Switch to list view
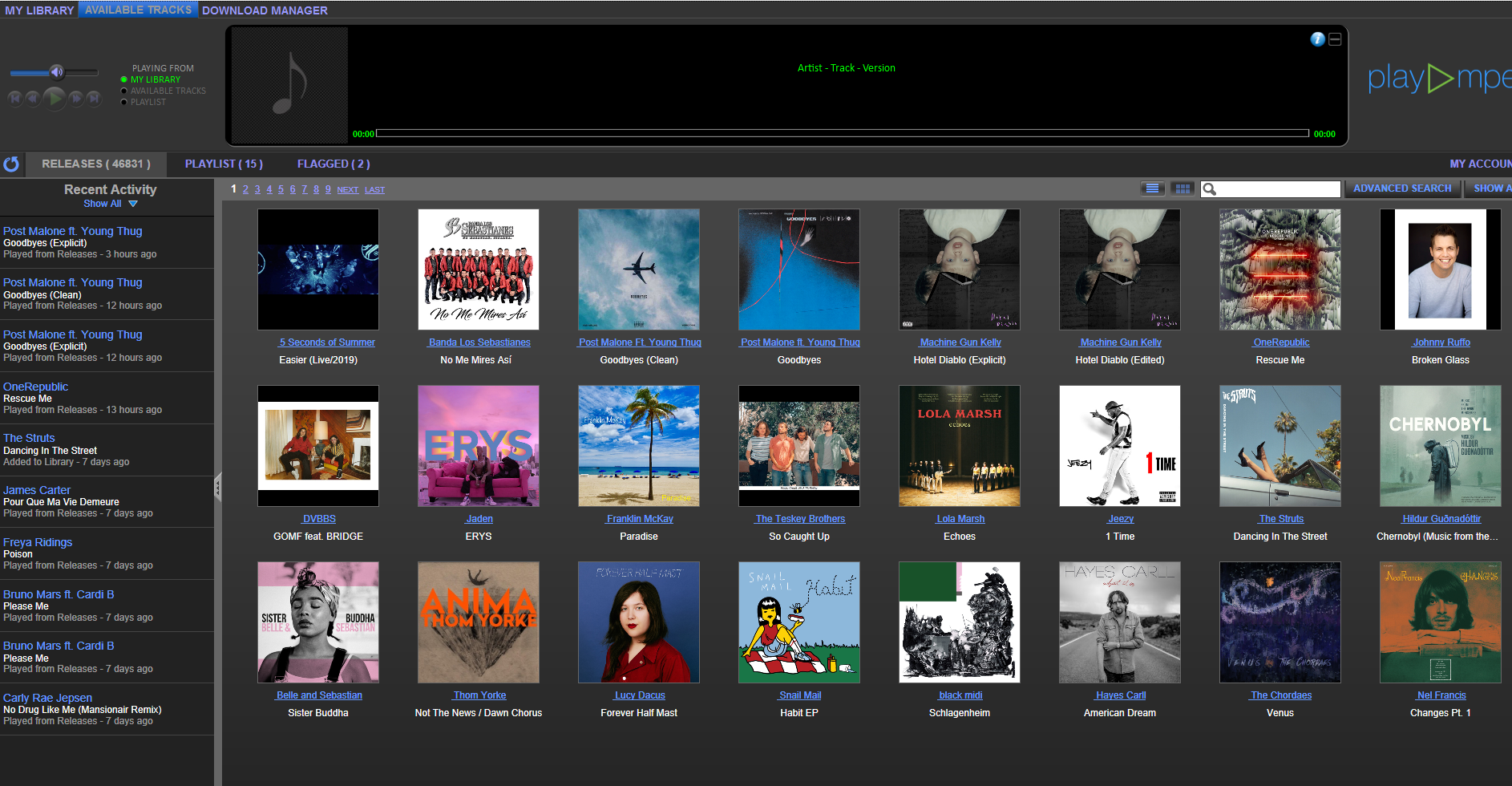 1152,188
